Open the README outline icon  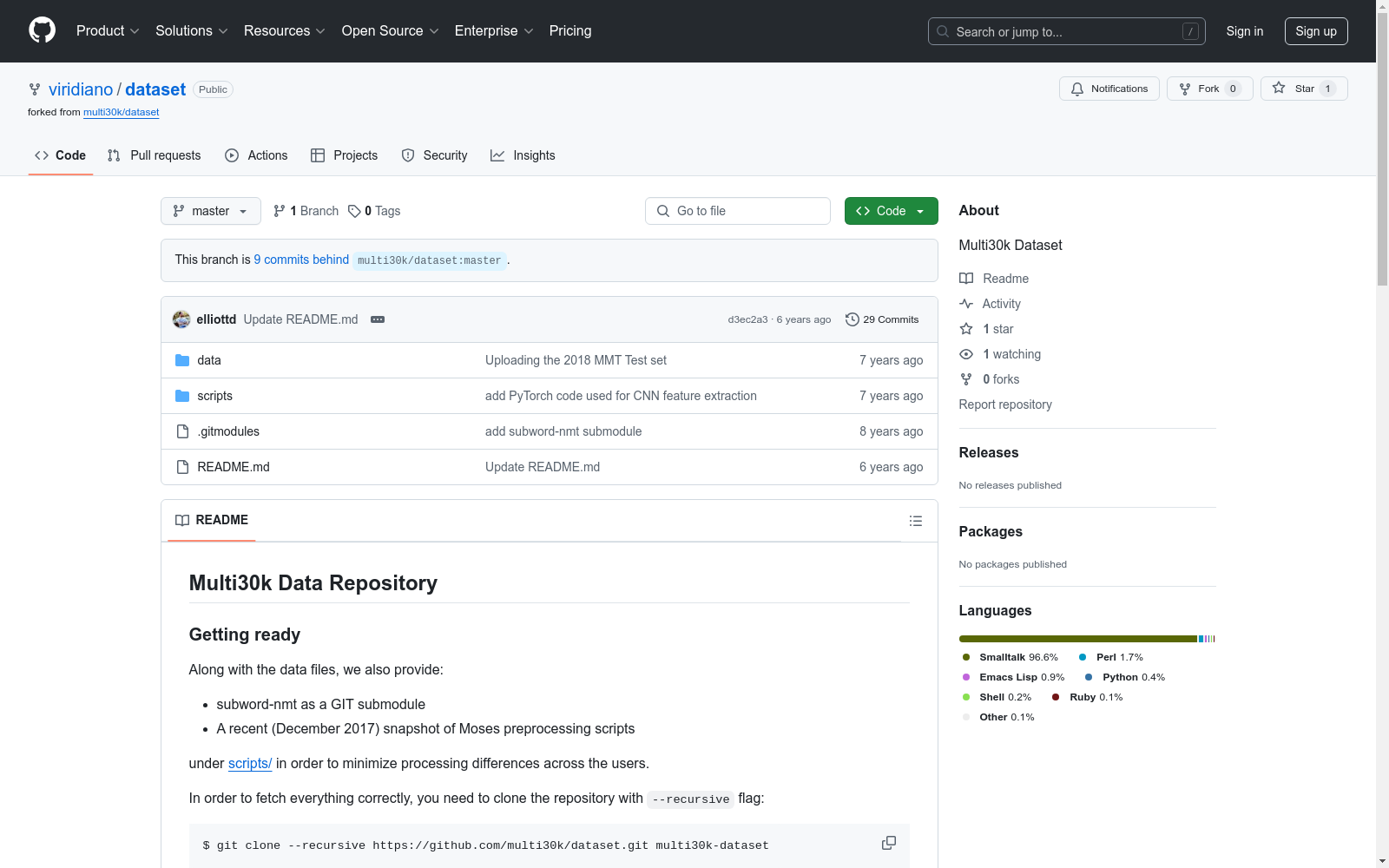pos(915,521)
